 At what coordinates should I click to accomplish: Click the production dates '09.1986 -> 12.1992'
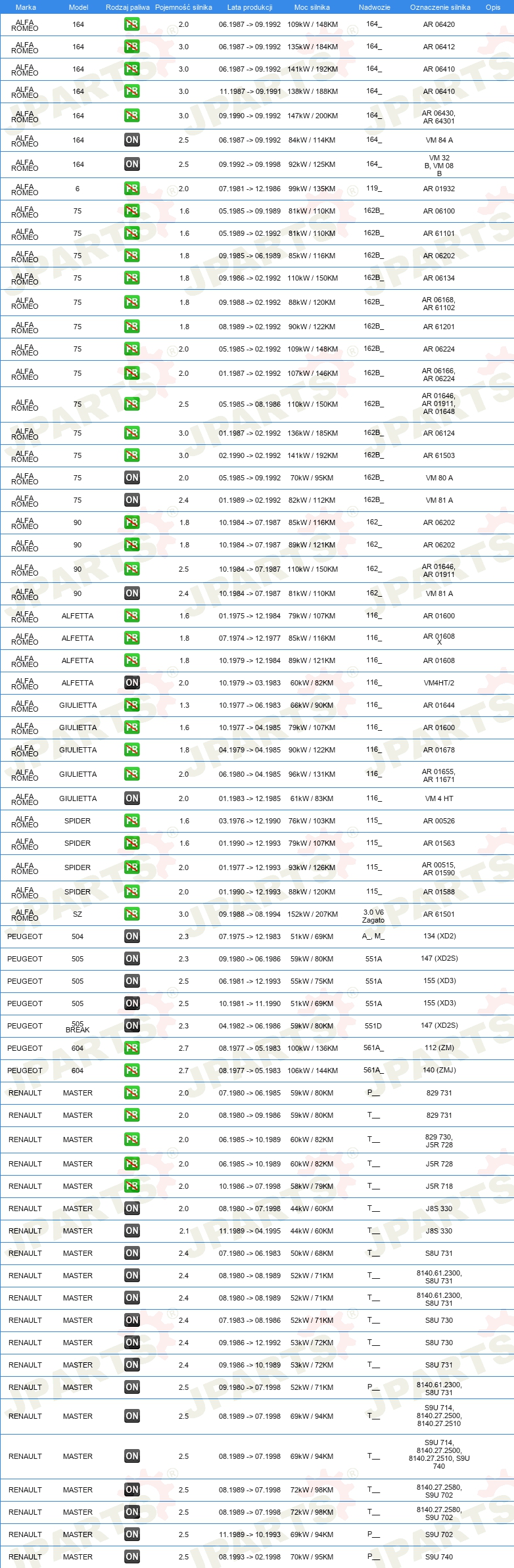250,1343
